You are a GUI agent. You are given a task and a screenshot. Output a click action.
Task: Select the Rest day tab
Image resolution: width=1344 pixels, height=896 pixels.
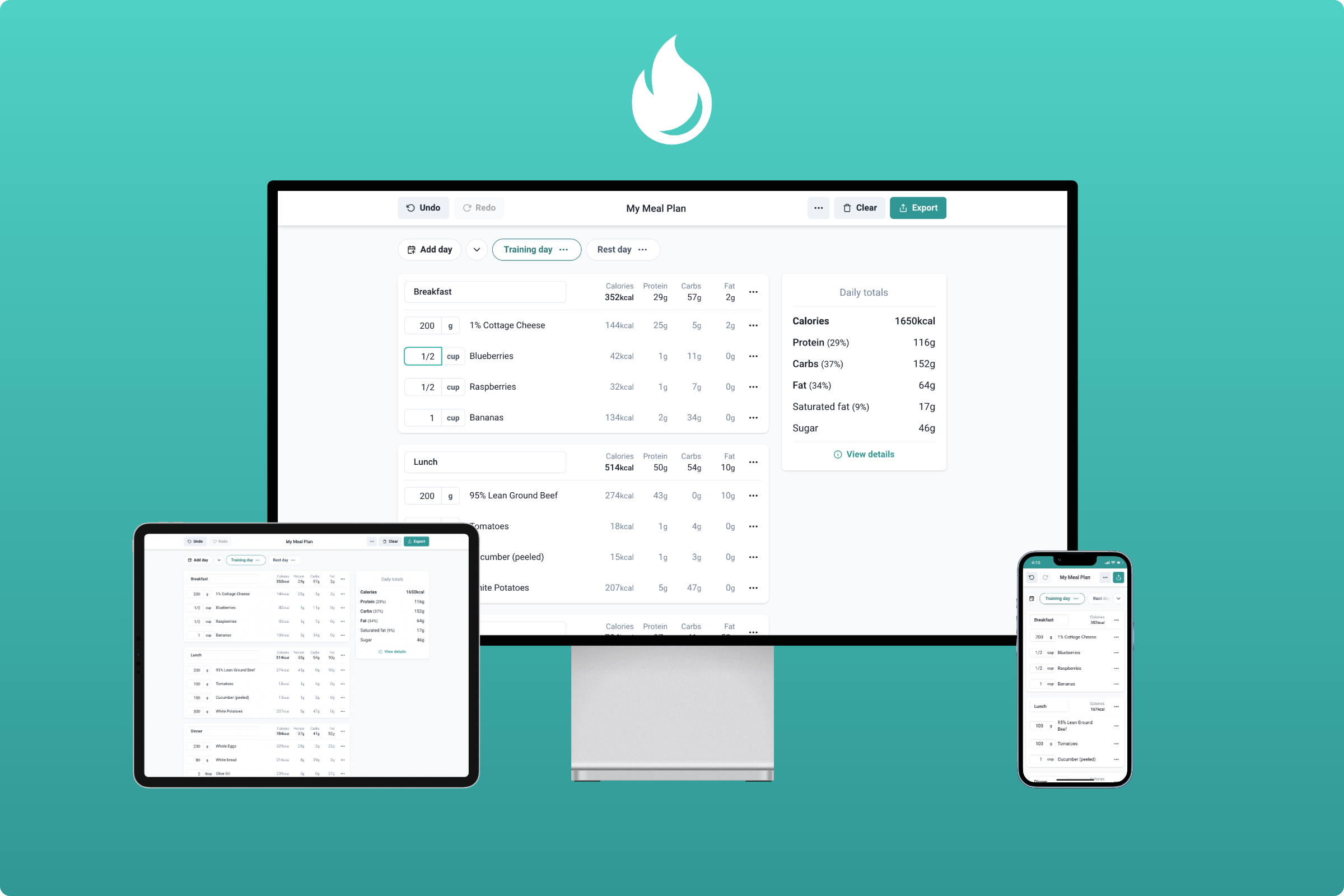click(x=613, y=249)
